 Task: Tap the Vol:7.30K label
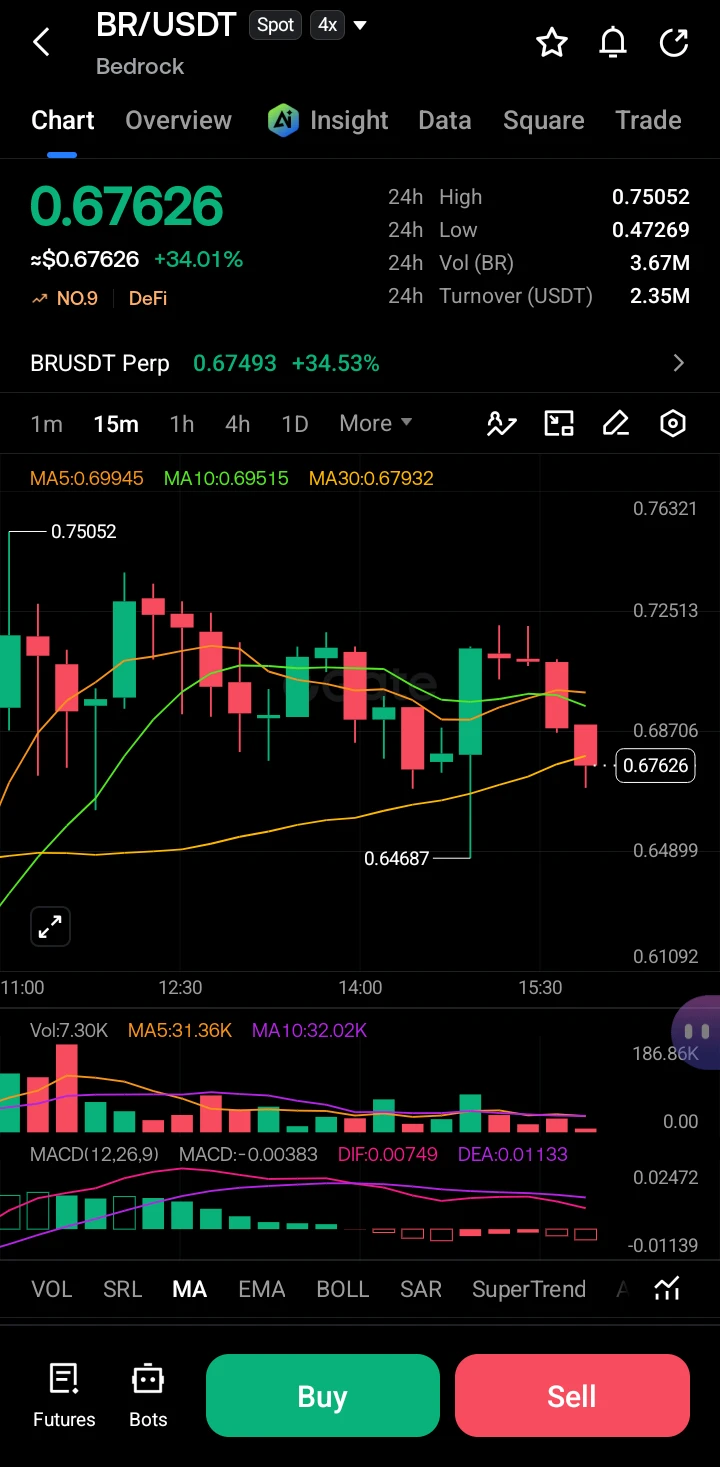tap(69, 1030)
